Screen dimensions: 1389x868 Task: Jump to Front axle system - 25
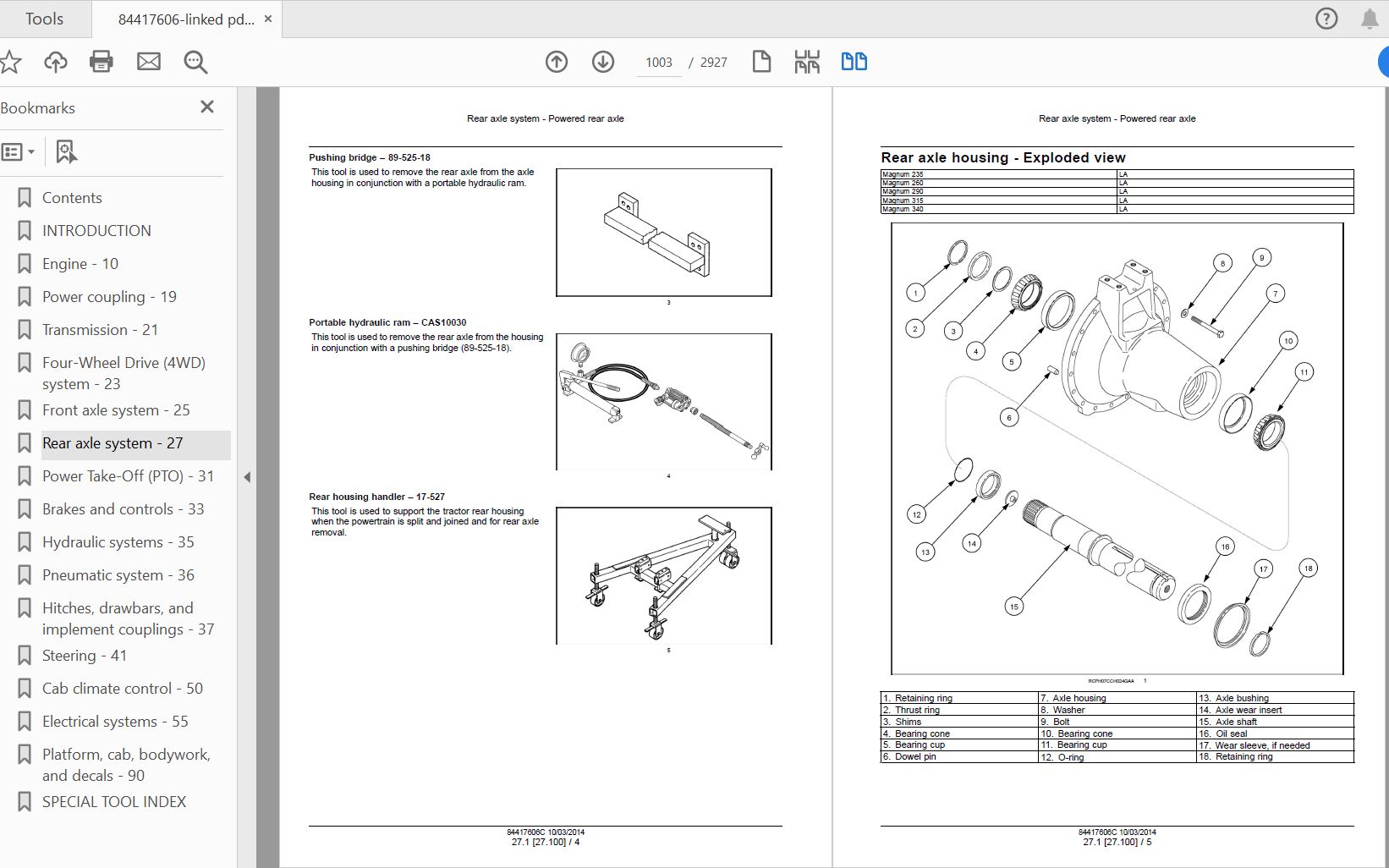pos(116,410)
